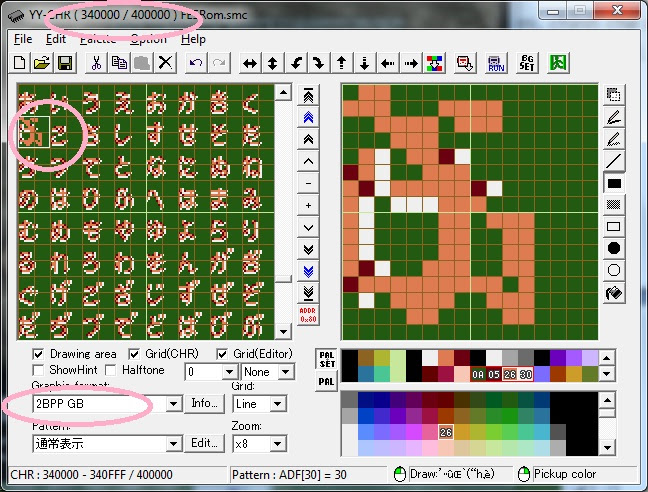Shift tile up arrow icon
The image size is (648, 492).
tap(341, 63)
